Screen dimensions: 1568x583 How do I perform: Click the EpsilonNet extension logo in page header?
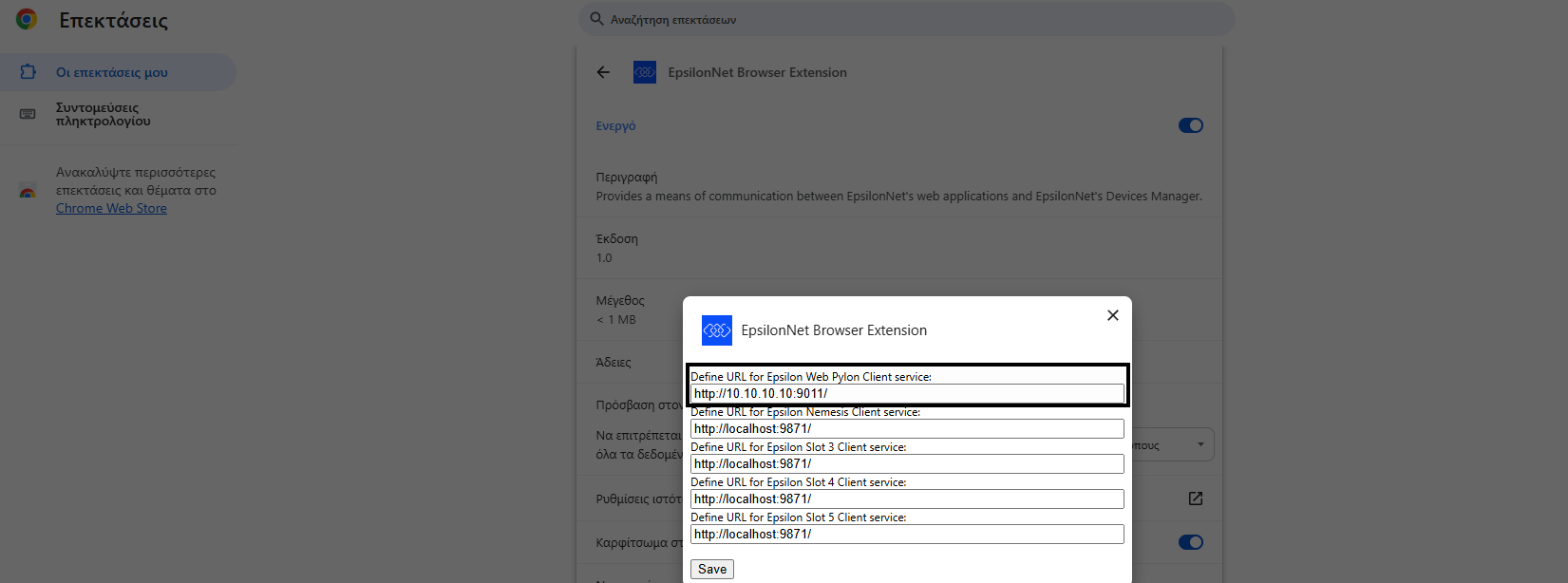[x=645, y=72]
